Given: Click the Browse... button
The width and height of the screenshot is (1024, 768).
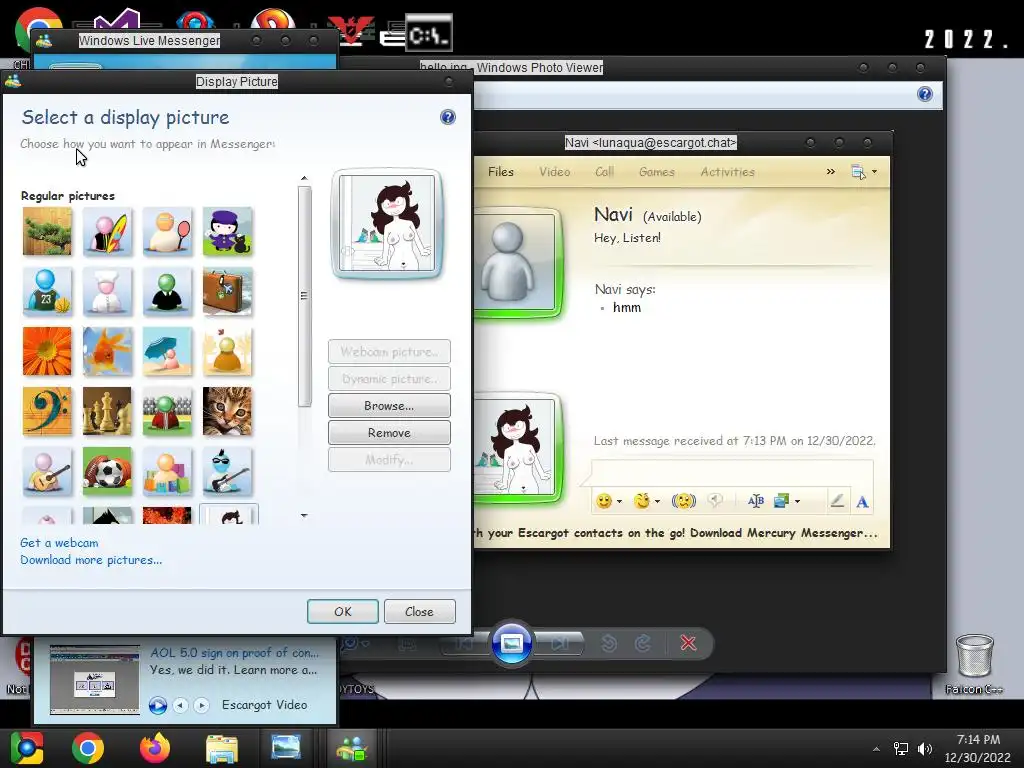Looking at the screenshot, I should click(389, 406).
